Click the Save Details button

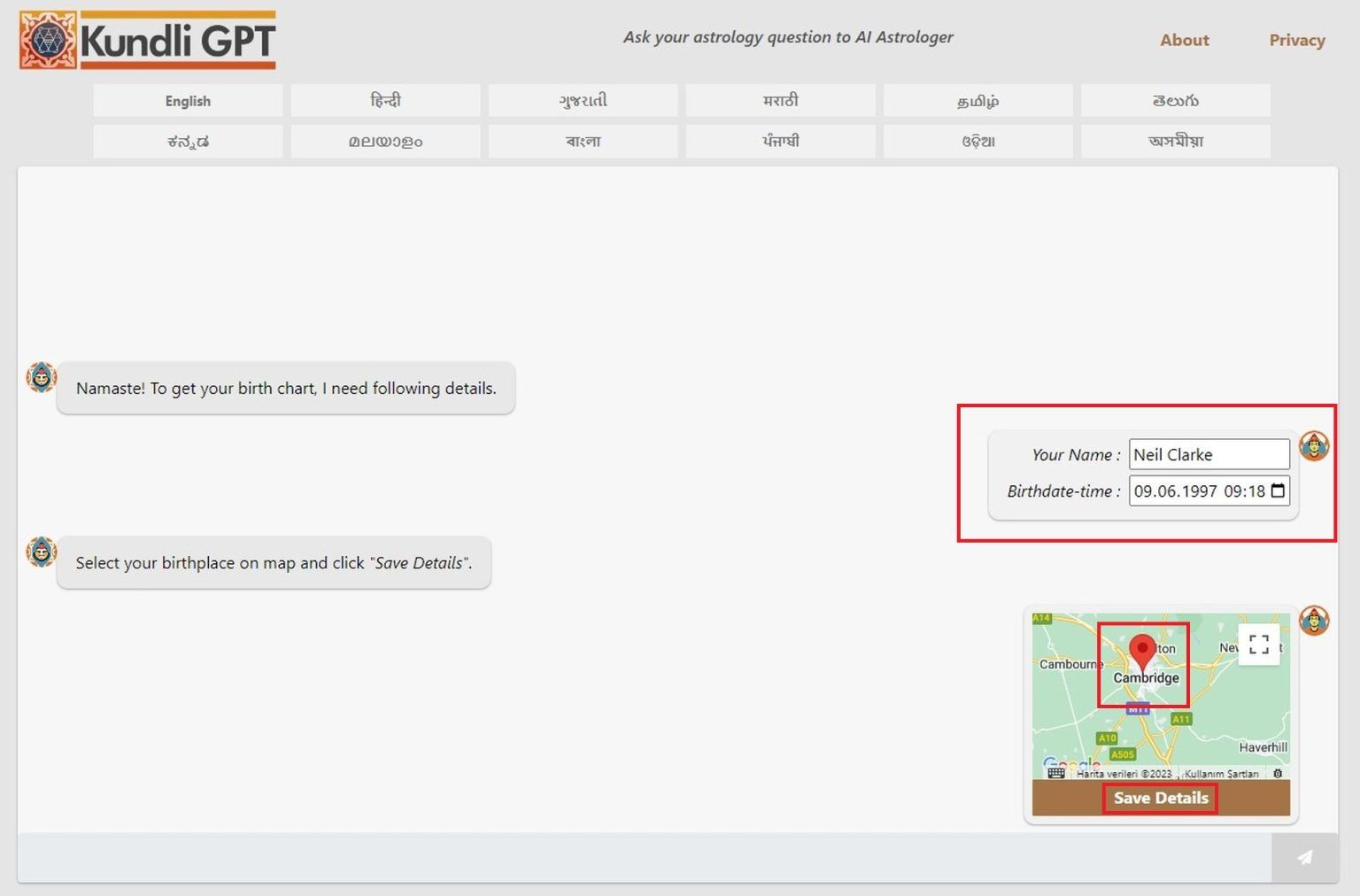1160,798
